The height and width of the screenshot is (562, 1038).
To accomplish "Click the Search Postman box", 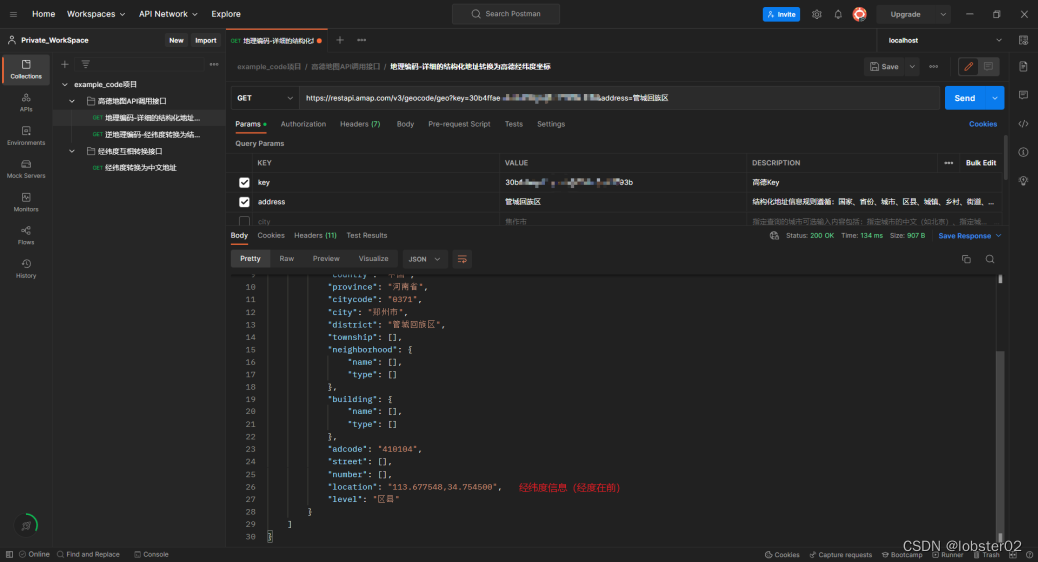I will click(506, 14).
